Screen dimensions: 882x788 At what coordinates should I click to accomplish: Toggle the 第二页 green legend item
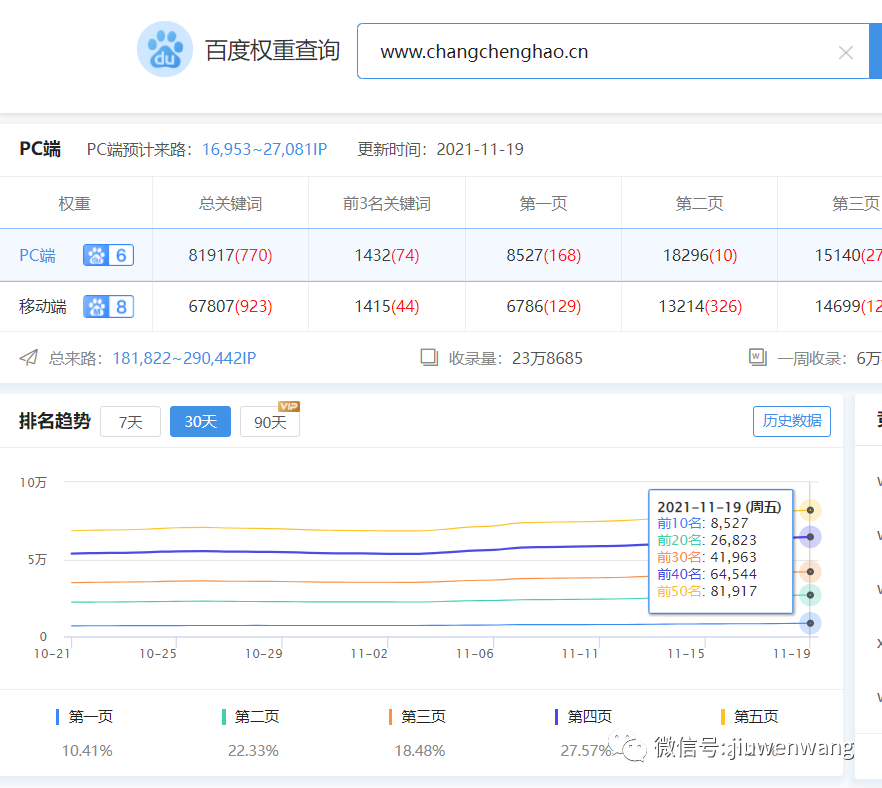(251, 717)
